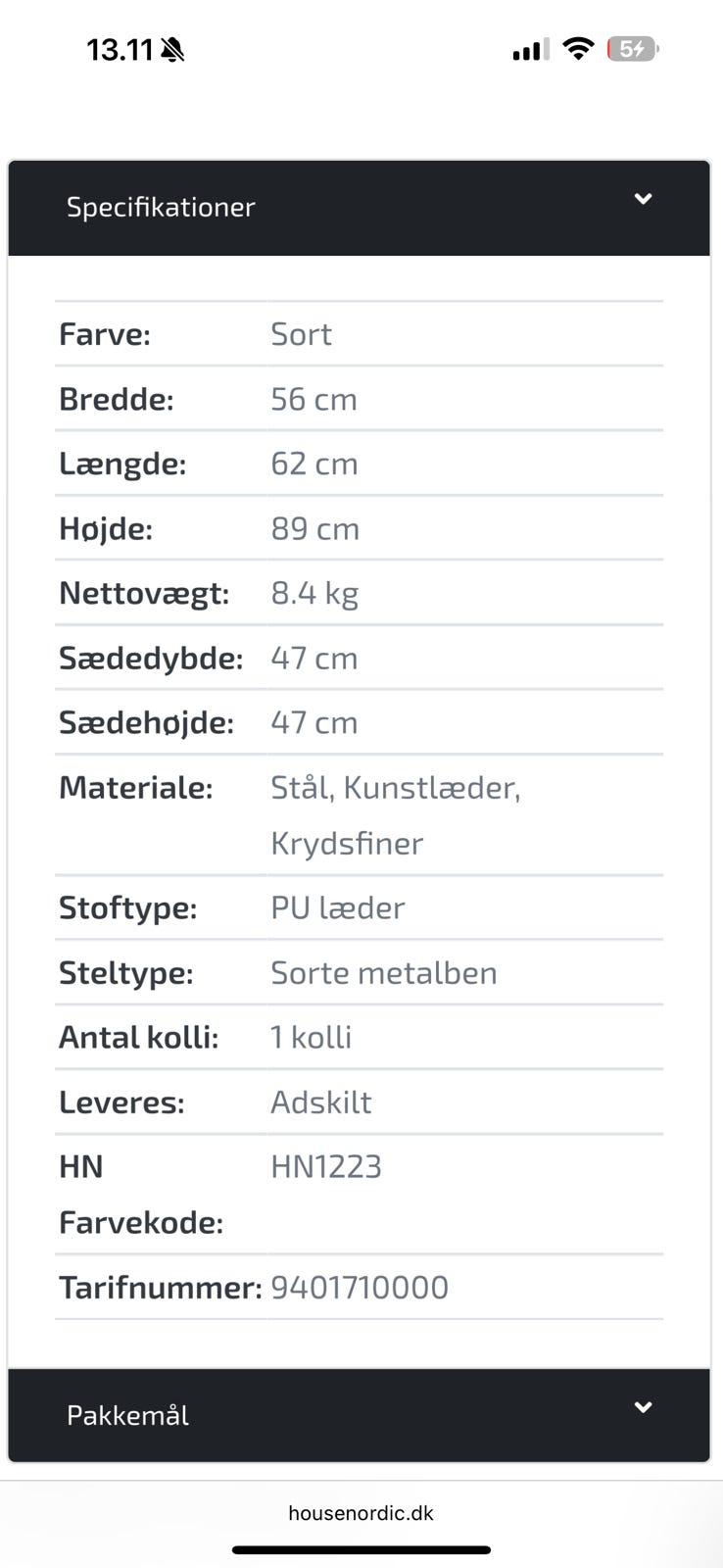Tap the 89 cm height value
Image resolution: width=723 pixels, height=1568 pixels.
point(314,528)
